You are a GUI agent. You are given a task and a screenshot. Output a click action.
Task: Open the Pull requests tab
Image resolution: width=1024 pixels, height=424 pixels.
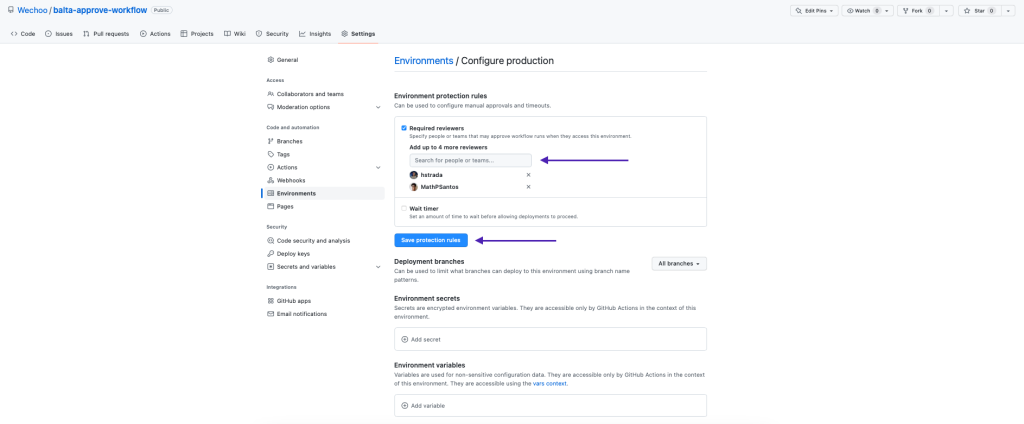(106, 34)
